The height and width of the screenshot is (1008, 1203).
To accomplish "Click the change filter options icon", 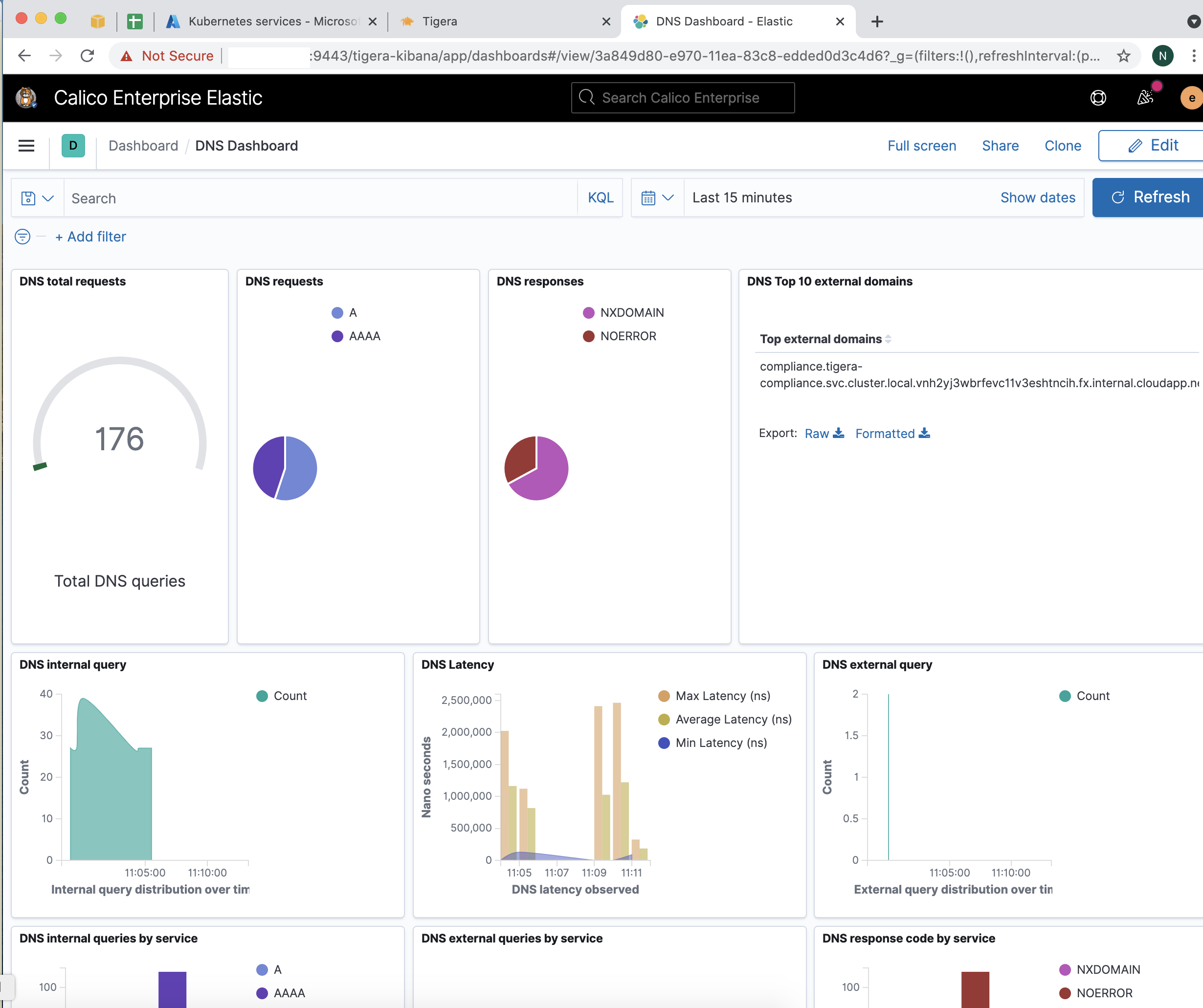I will pyautogui.click(x=22, y=237).
